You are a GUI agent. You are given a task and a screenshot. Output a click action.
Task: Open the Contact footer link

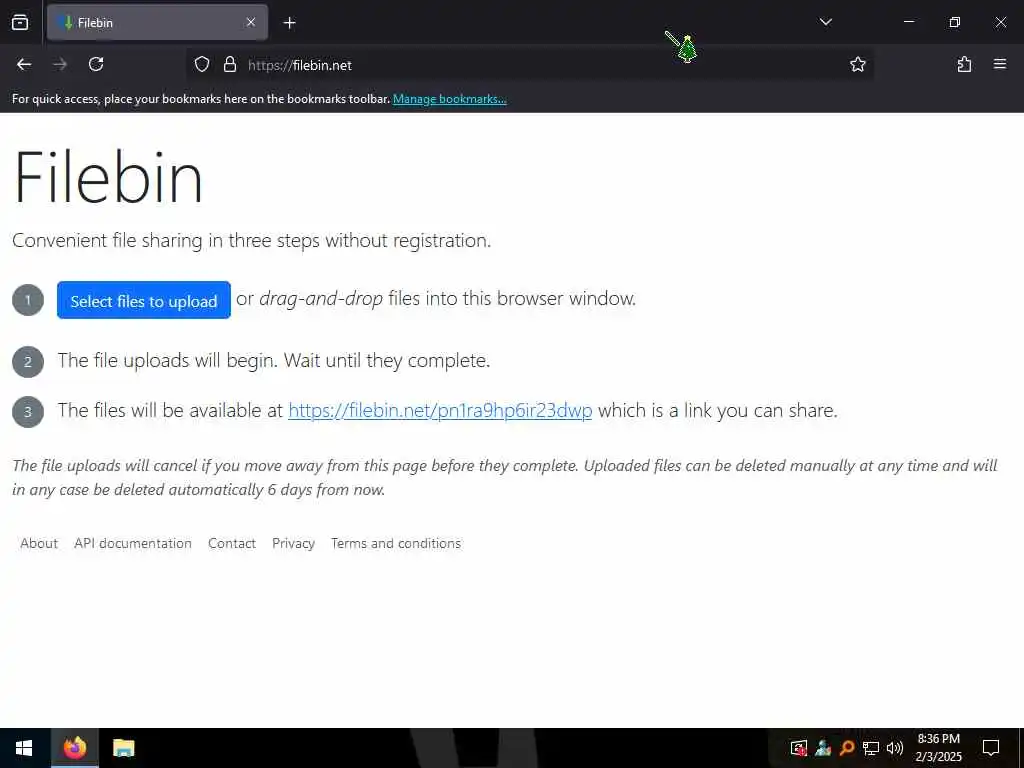[x=232, y=543]
